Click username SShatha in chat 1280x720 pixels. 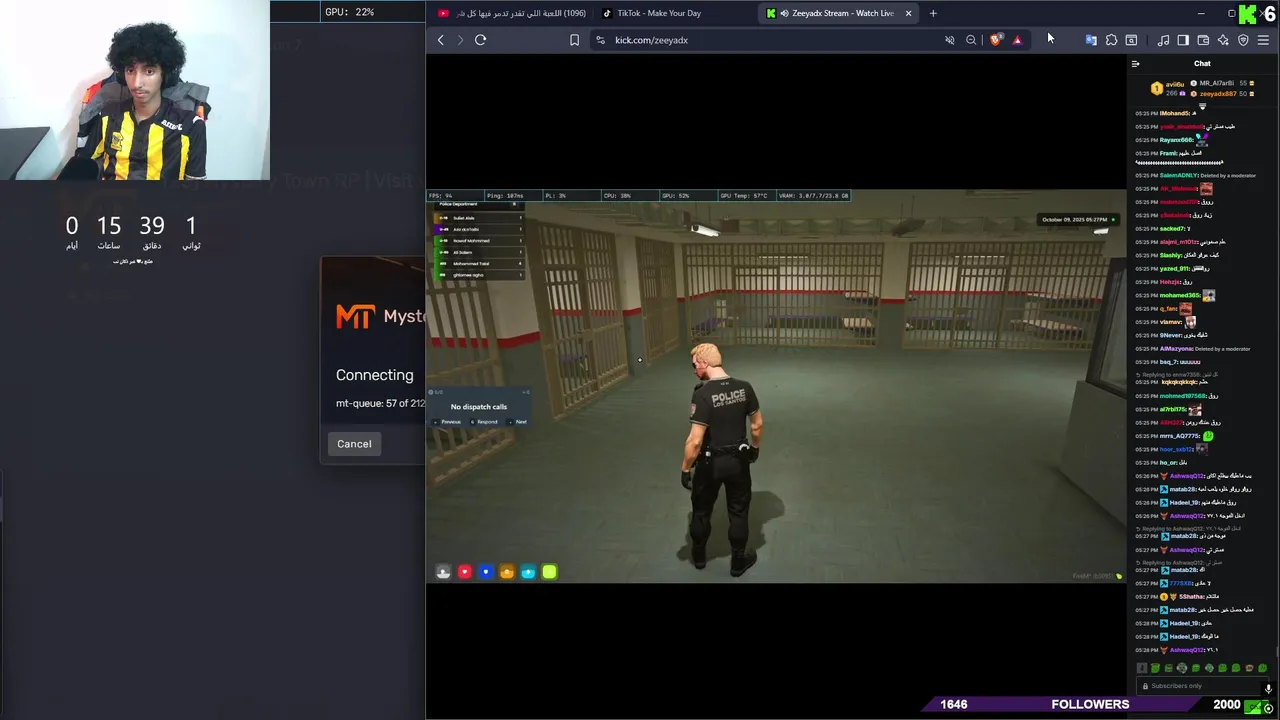coord(1191,596)
